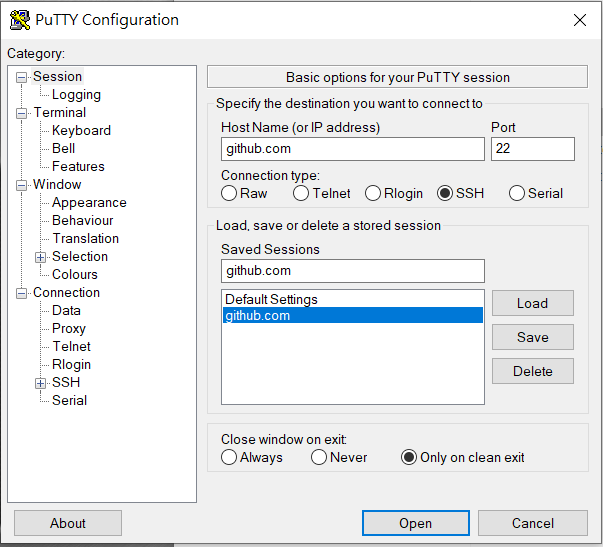Image resolution: width=603 pixels, height=547 pixels.
Task: Open the Connection category
Action: (67, 292)
